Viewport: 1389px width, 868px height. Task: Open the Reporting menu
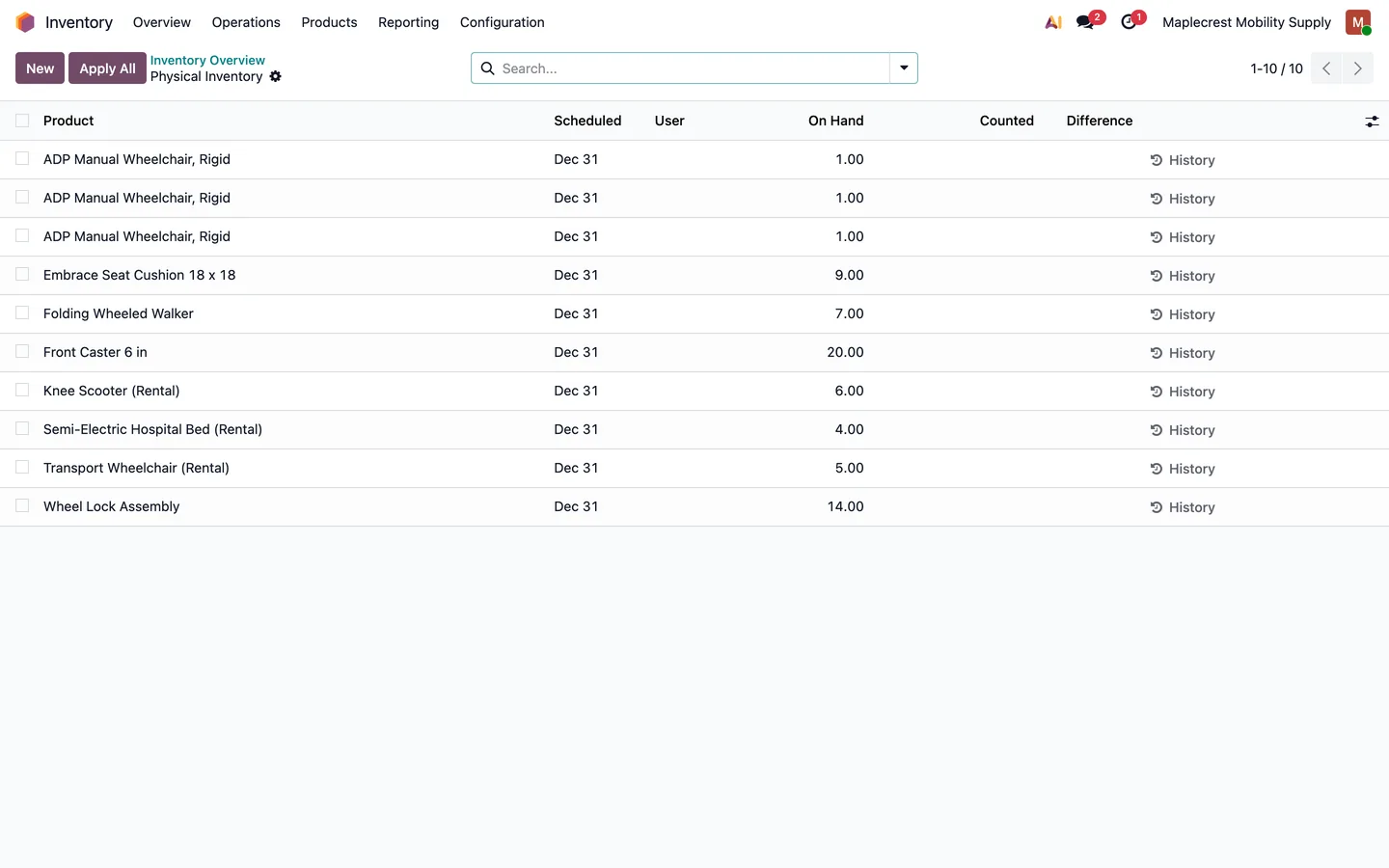pos(408,22)
